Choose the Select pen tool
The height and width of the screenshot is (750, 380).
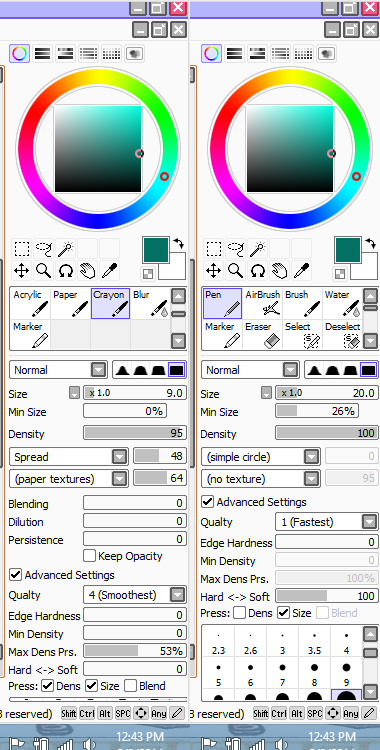pyautogui.click(x=302, y=334)
